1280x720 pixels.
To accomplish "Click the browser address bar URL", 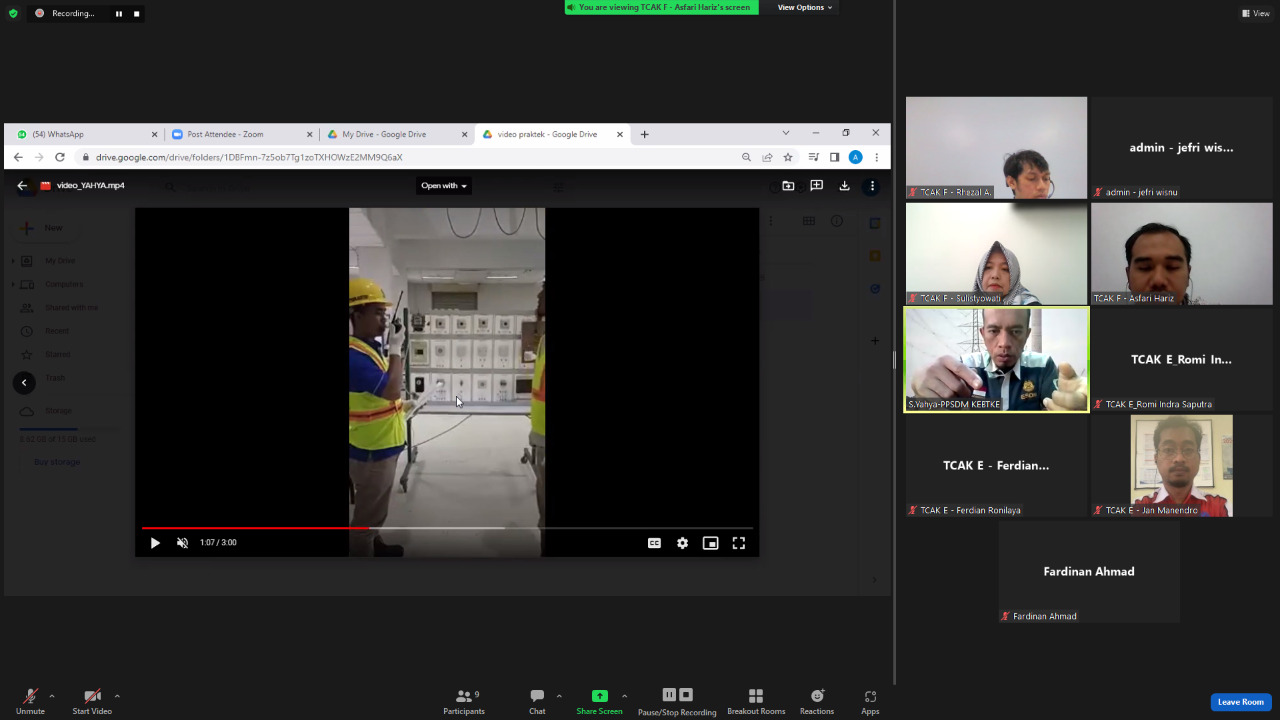I will coord(249,157).
